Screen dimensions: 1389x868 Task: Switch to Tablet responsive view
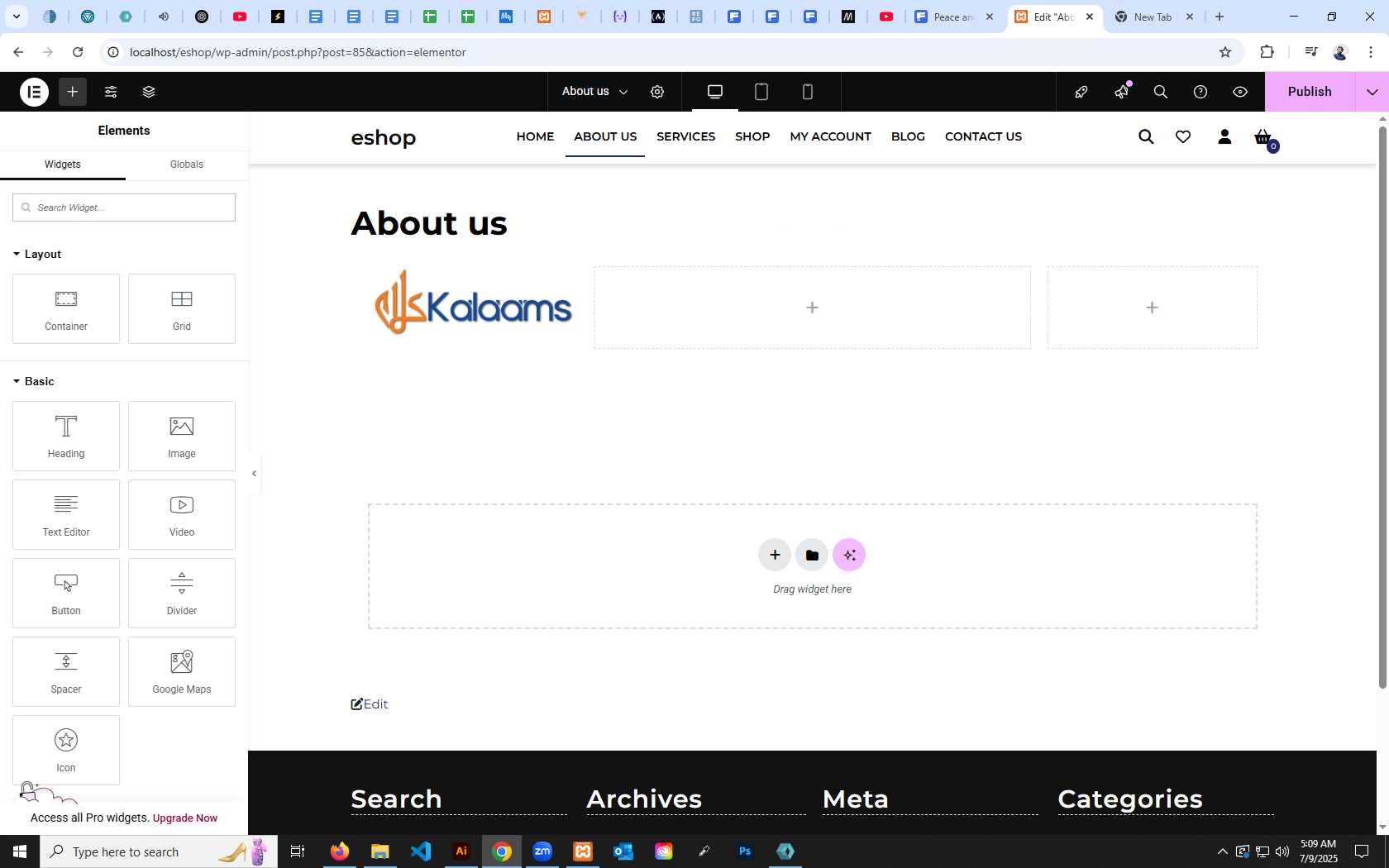point(761,92)
